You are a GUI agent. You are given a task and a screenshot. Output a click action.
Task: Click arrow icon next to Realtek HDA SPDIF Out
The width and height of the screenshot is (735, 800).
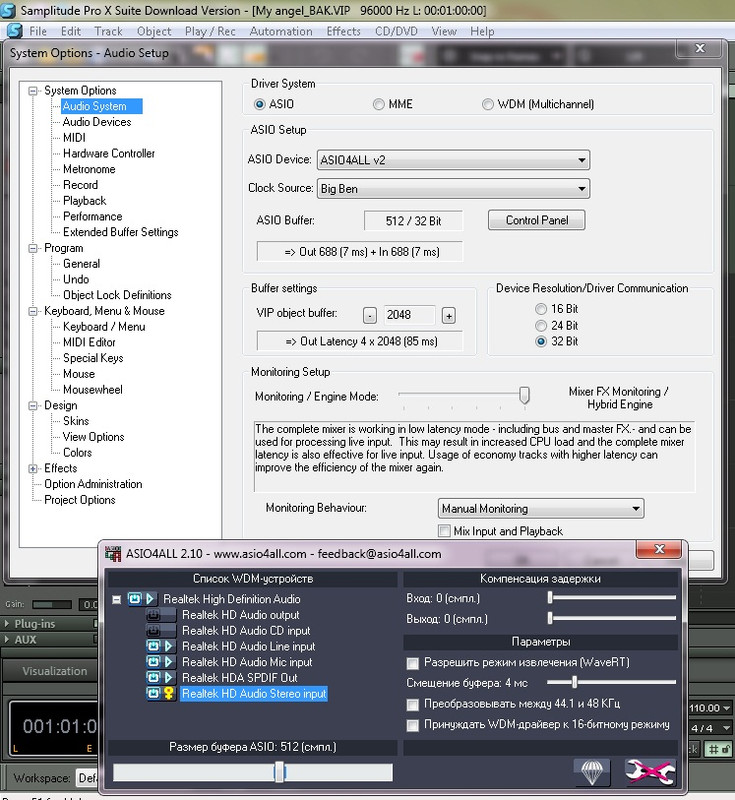coord(169,678)
